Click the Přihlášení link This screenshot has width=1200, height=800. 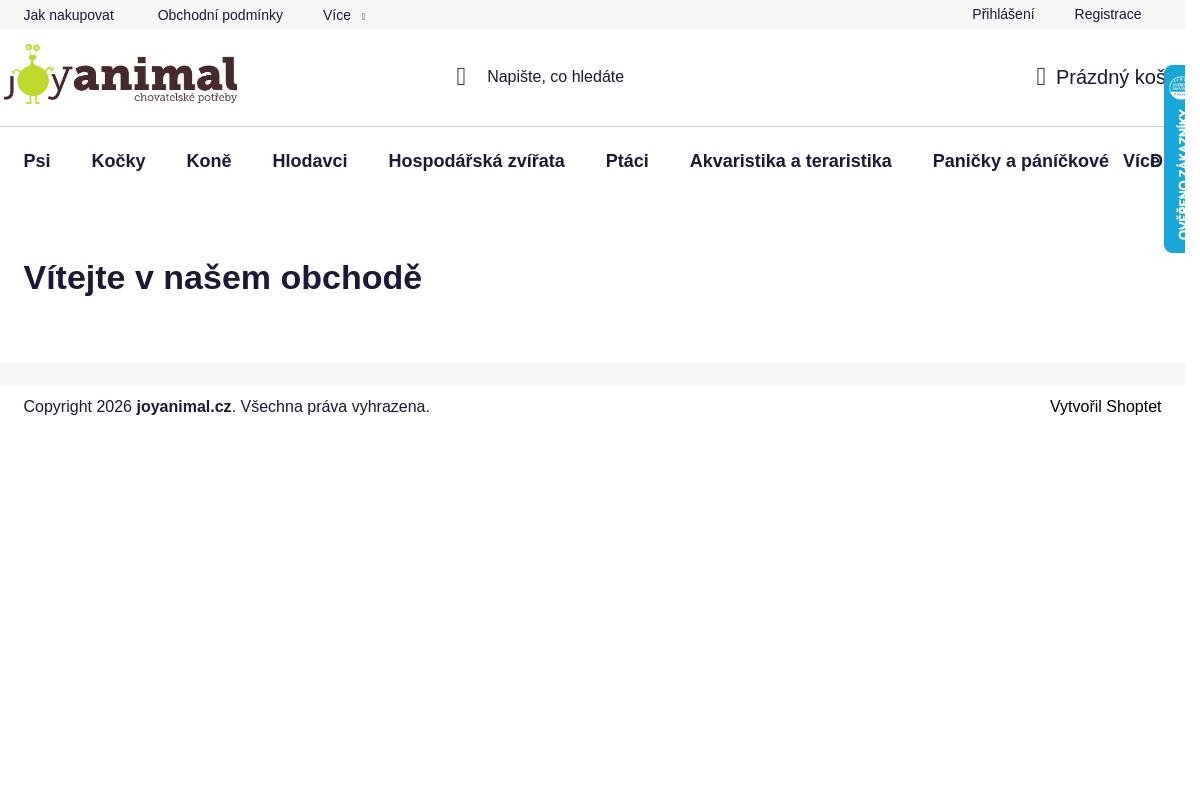(1002, 14)
